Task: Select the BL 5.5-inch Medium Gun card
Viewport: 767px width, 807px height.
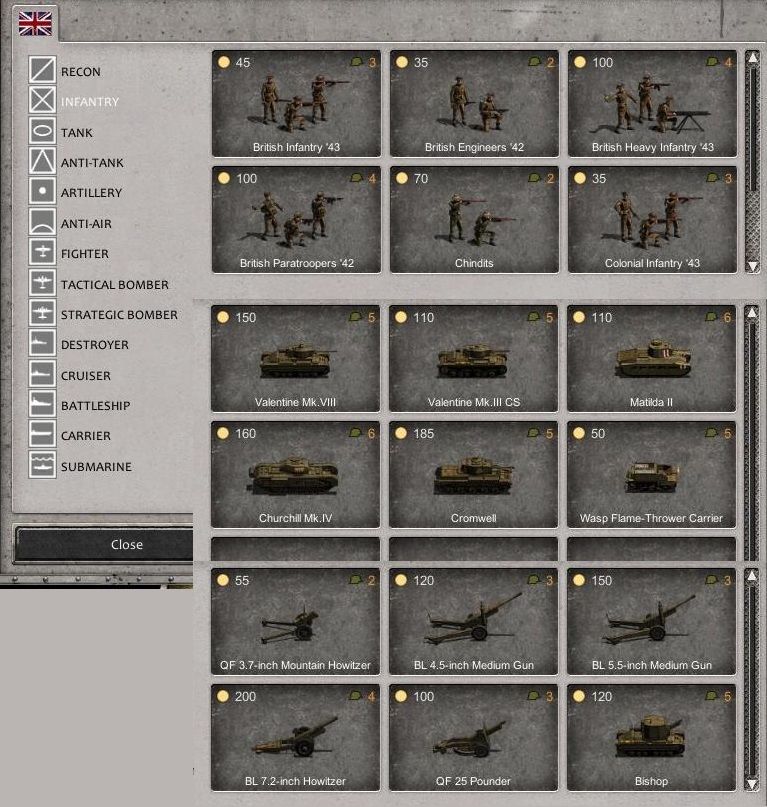Action: click(651, 621)
